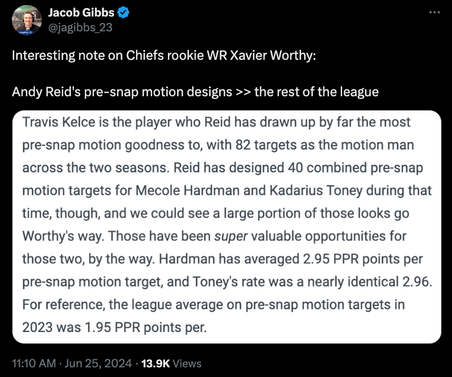Open the @jagibbs_23 handle link
The width and height of the screenshot is (452, 377).
80,27
